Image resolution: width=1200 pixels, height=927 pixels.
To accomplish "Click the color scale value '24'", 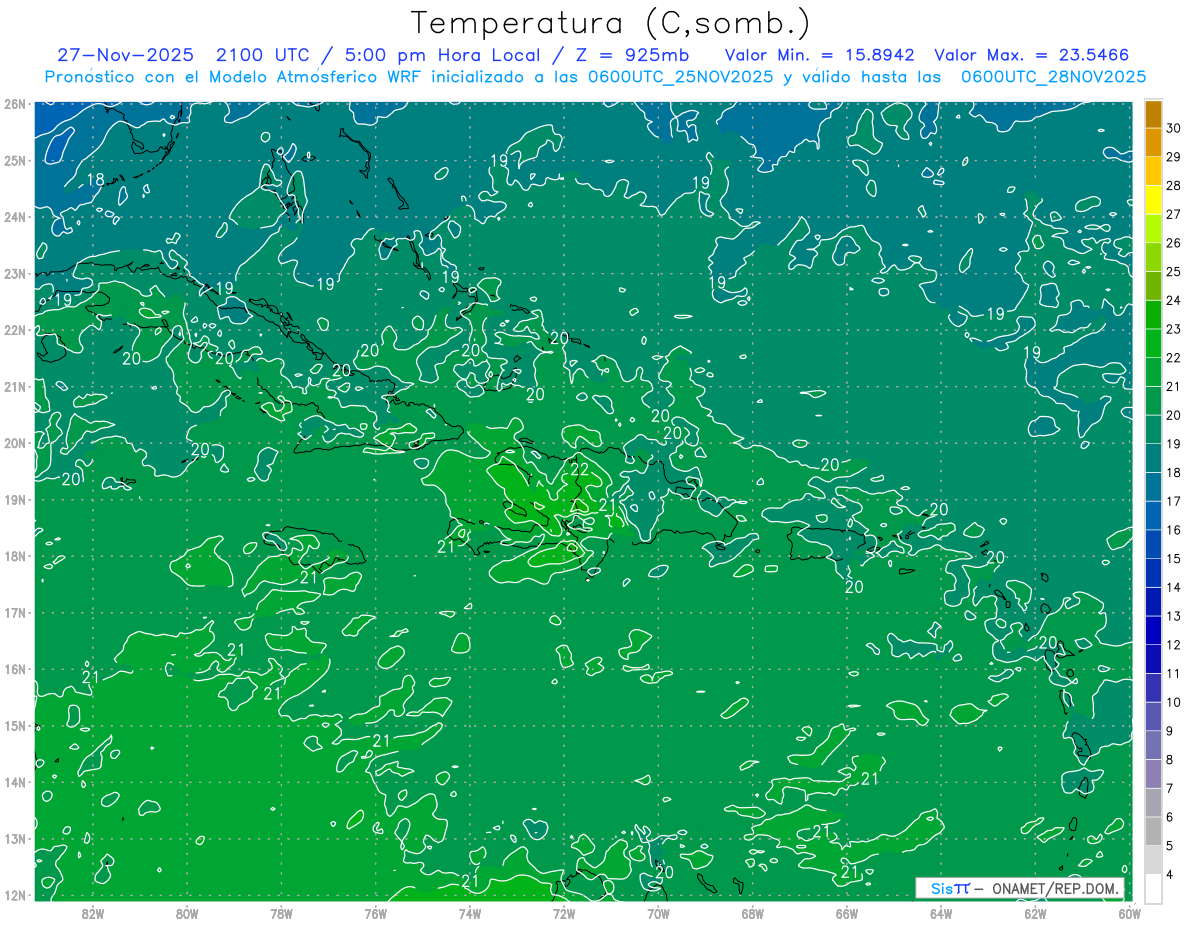I will coord(1174,300).
